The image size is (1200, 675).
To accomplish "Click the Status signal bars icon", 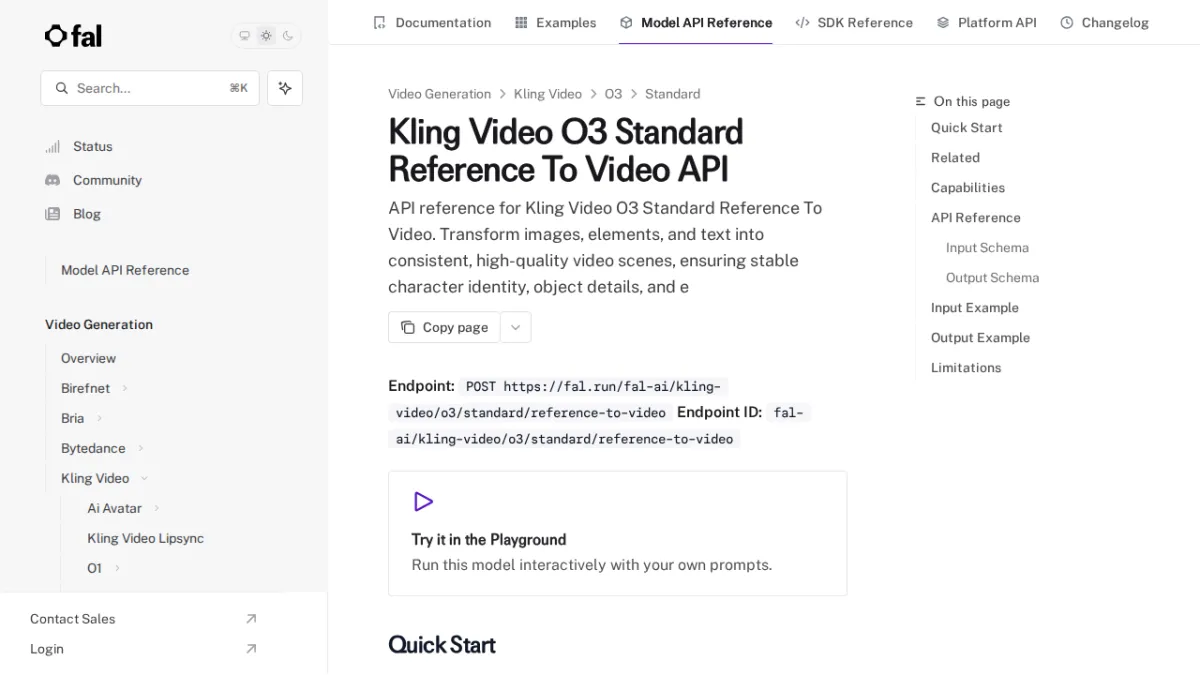I will [x=53, y=146].
